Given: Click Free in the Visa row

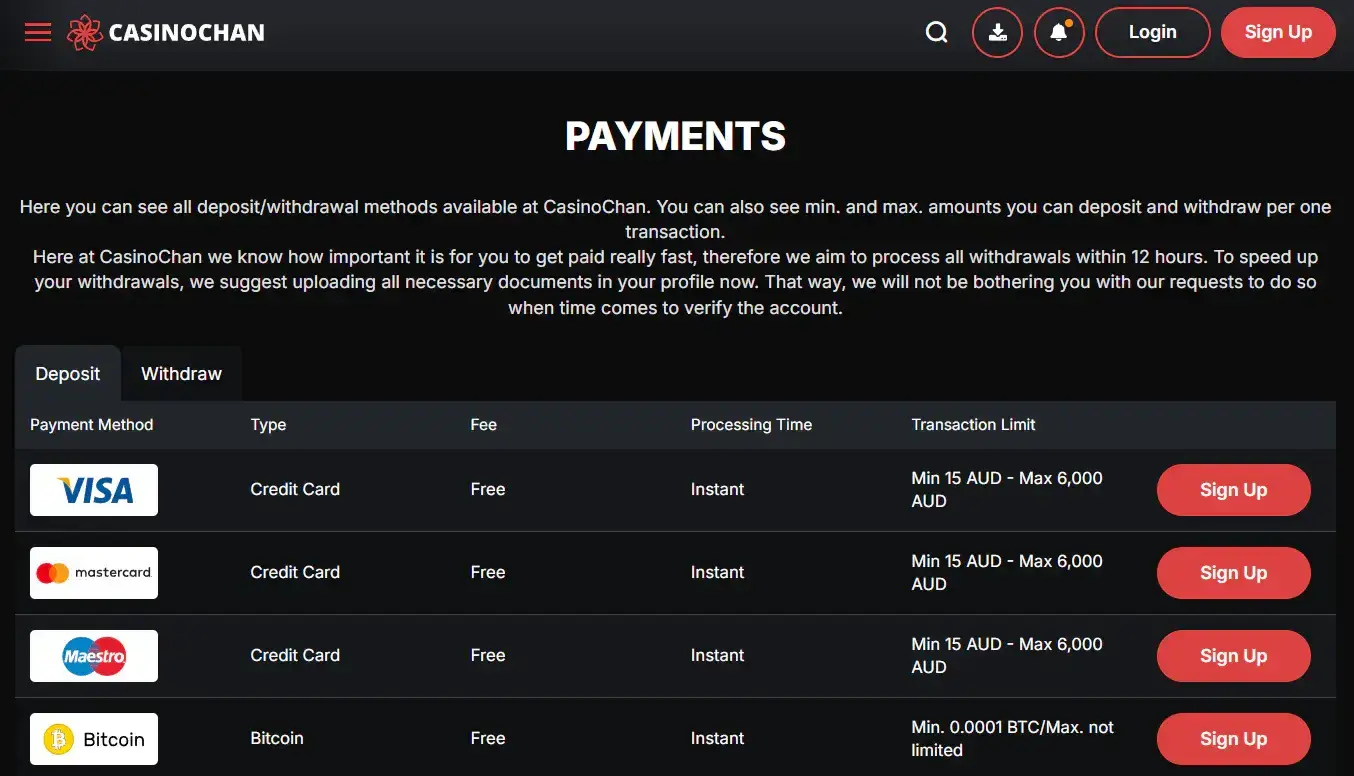Looking at the screenshot, I should point(488,489).
